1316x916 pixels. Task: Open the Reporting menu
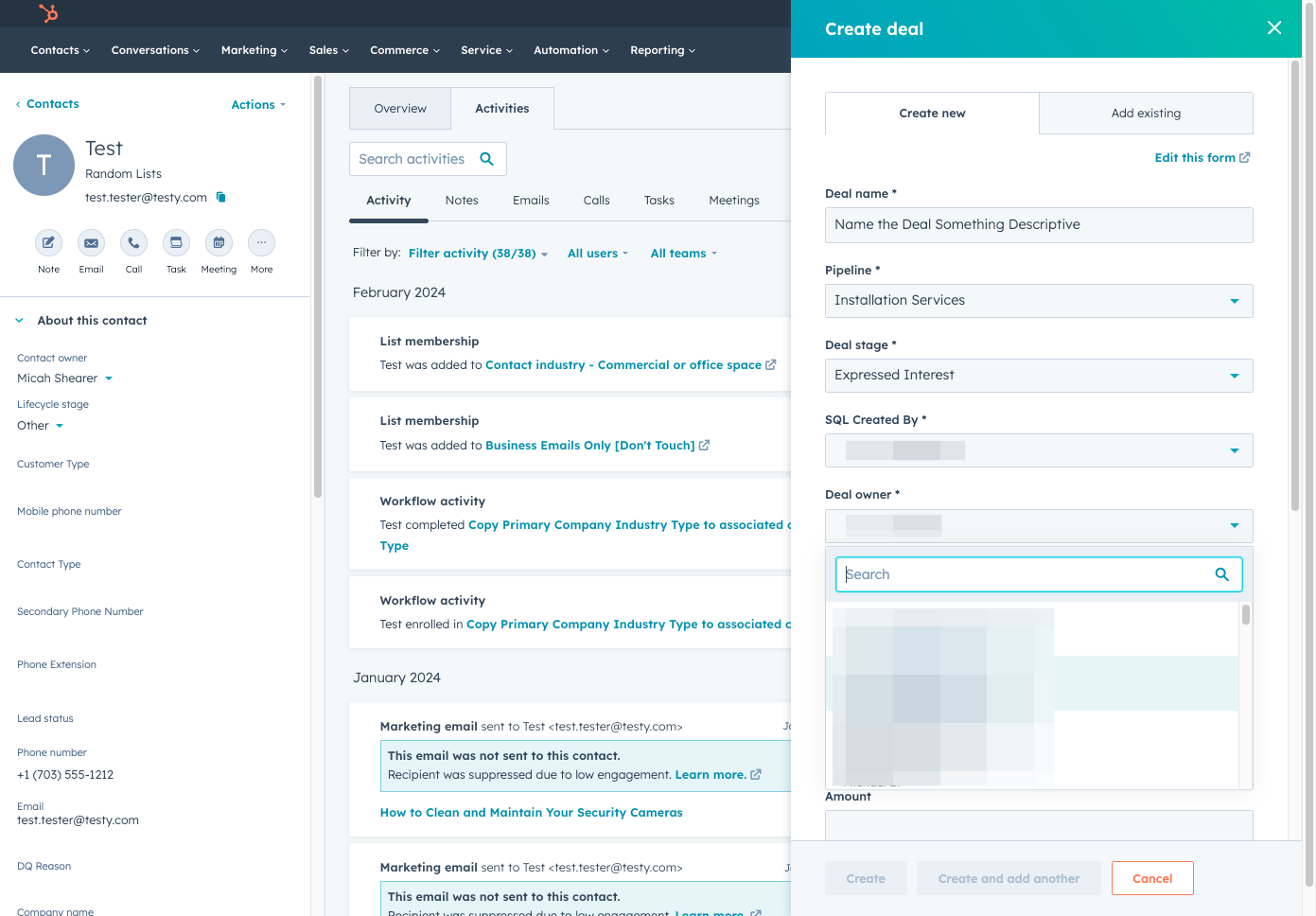pos(663,50)
